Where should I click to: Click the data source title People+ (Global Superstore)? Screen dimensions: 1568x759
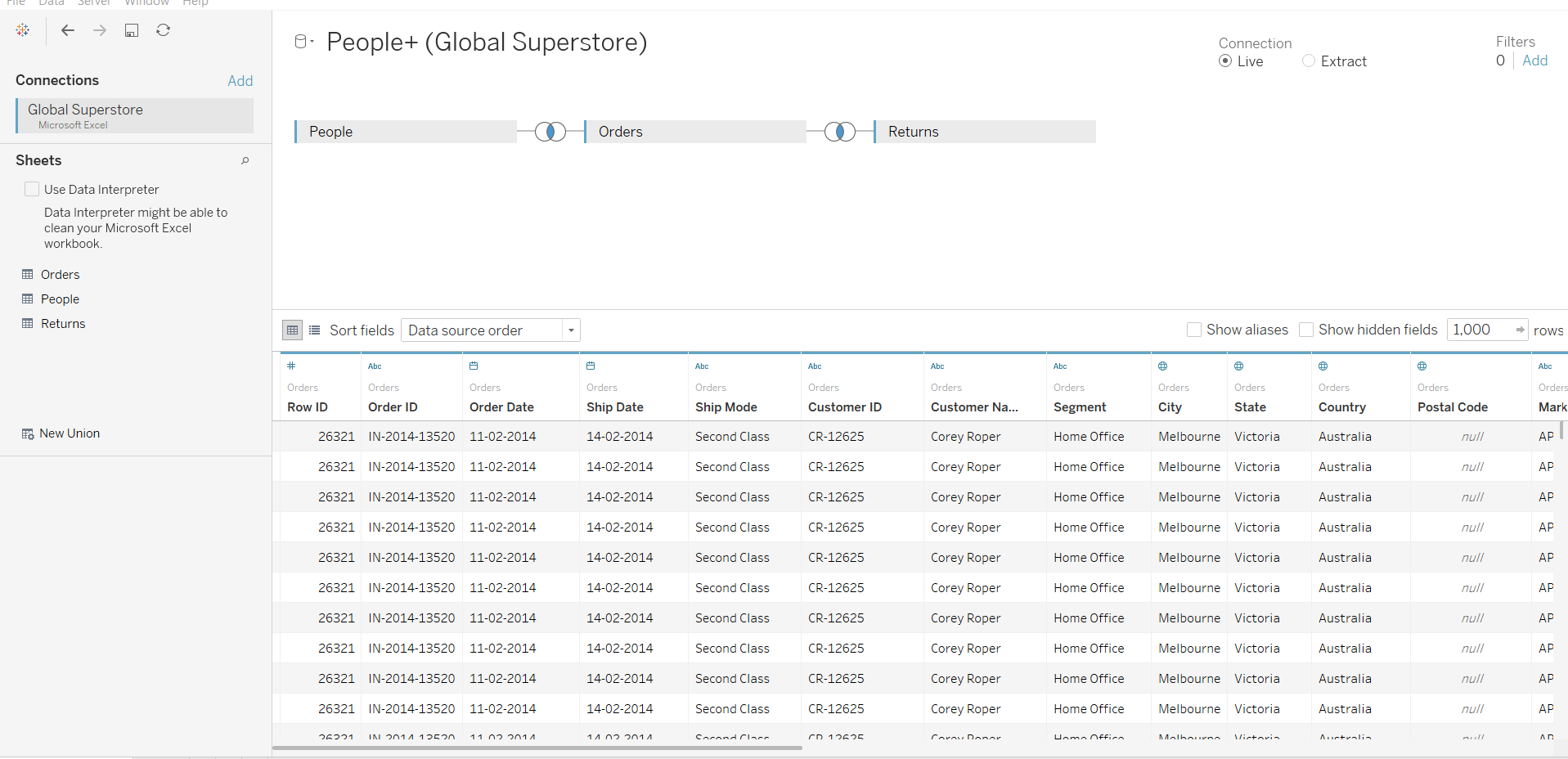487,42
